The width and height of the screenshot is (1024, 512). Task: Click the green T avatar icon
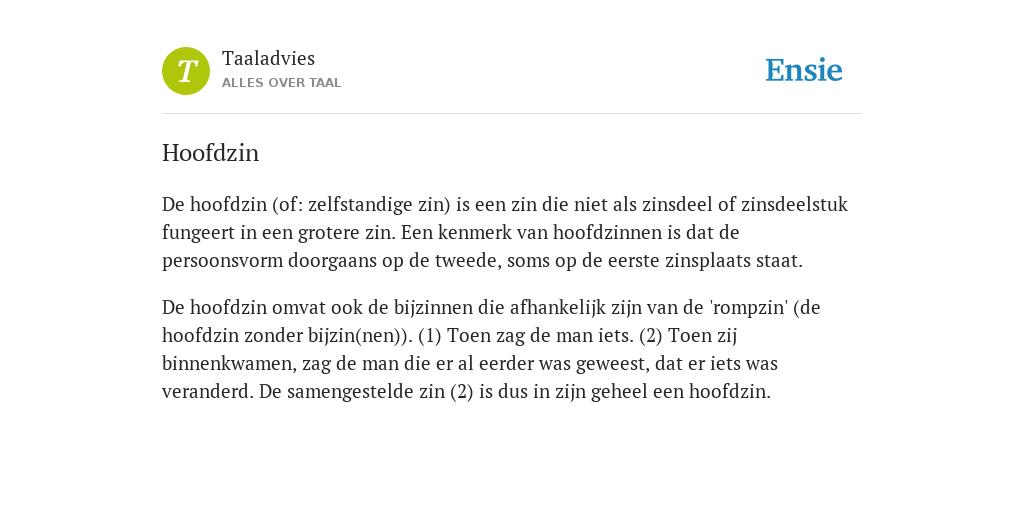pyautogui.click(x=186, y=71)
